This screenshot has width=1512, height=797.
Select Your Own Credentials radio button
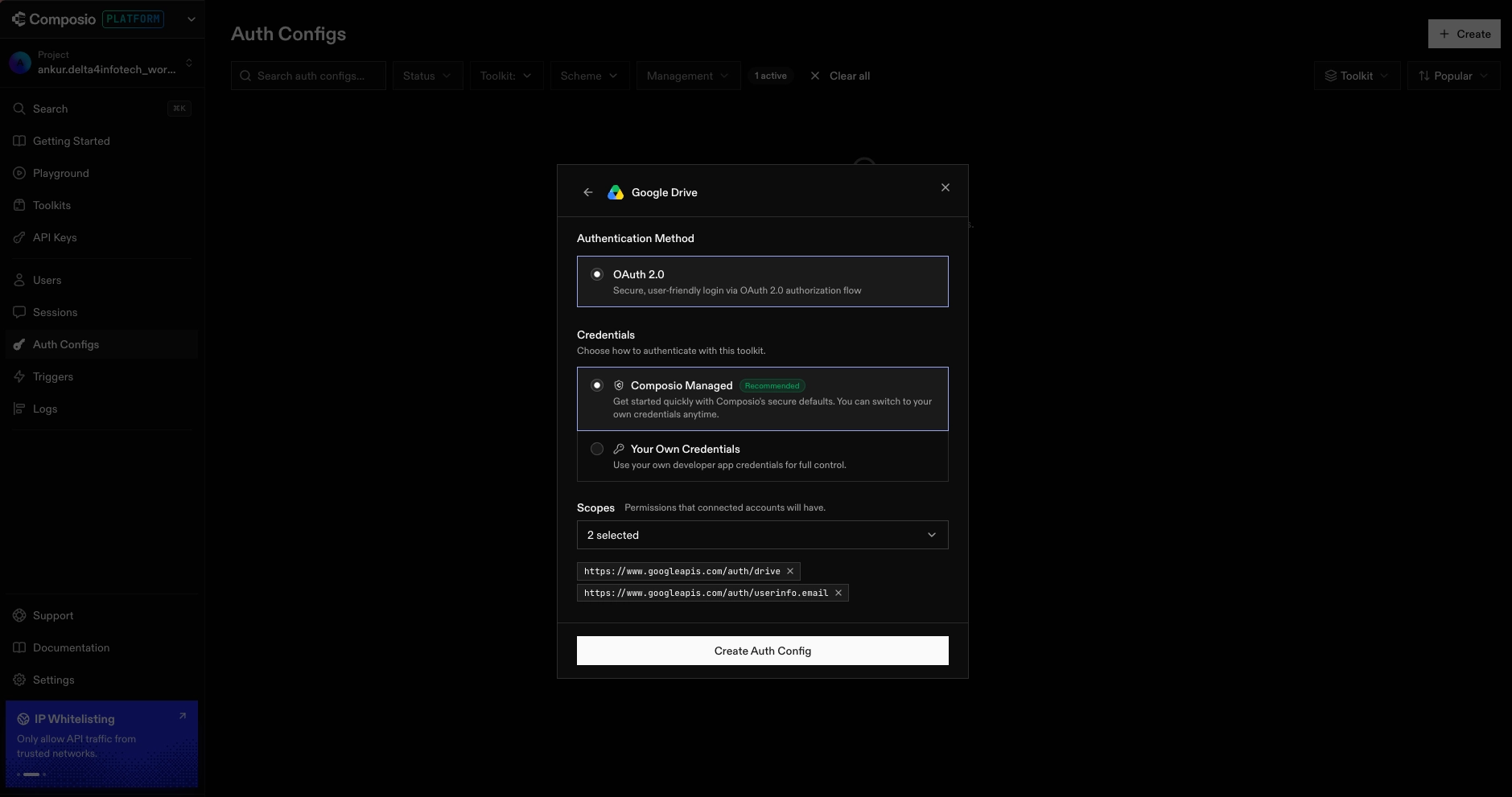pyautogui.click(x=597, y=449)
